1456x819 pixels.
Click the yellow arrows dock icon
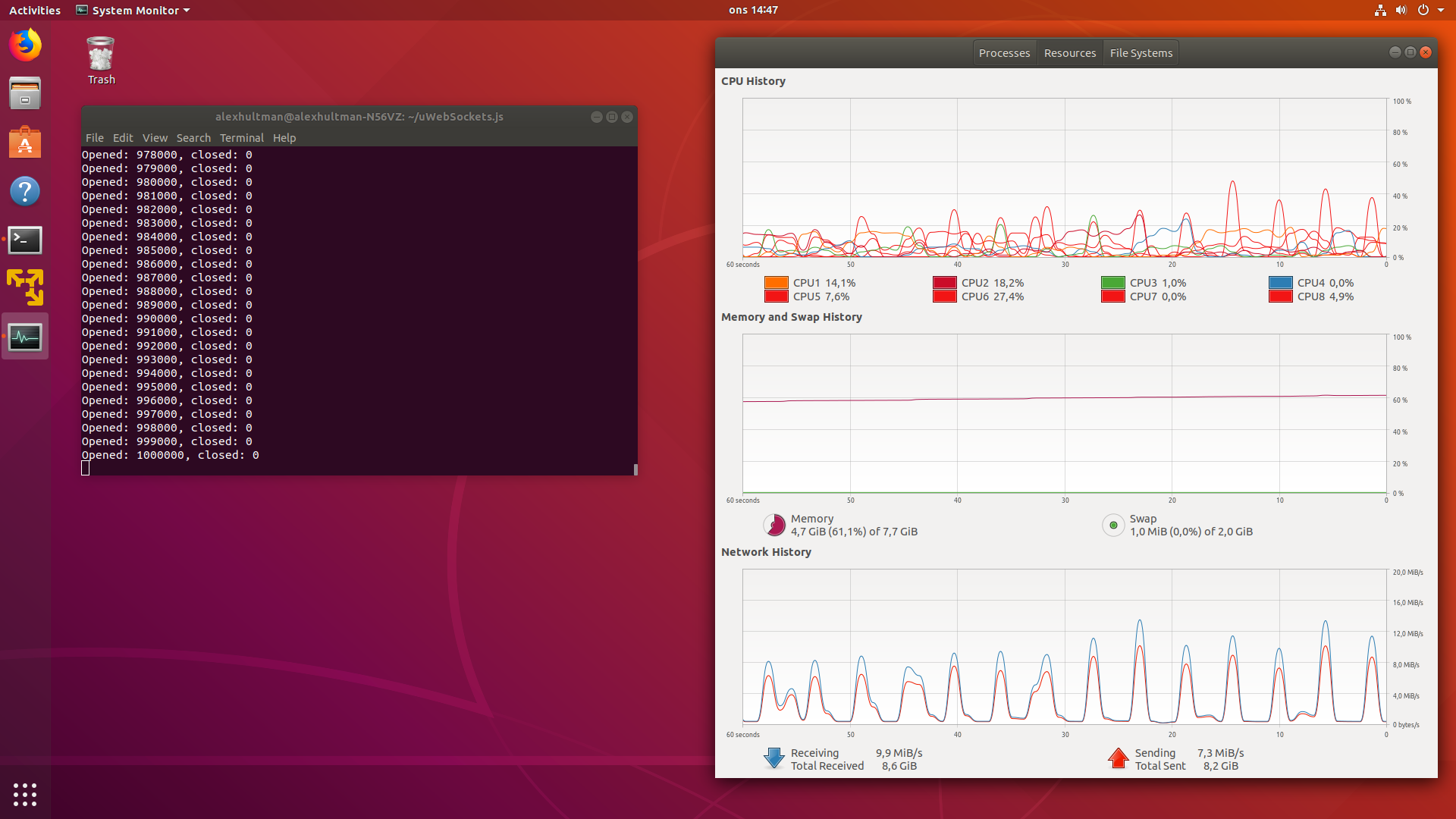click(25, 288)
